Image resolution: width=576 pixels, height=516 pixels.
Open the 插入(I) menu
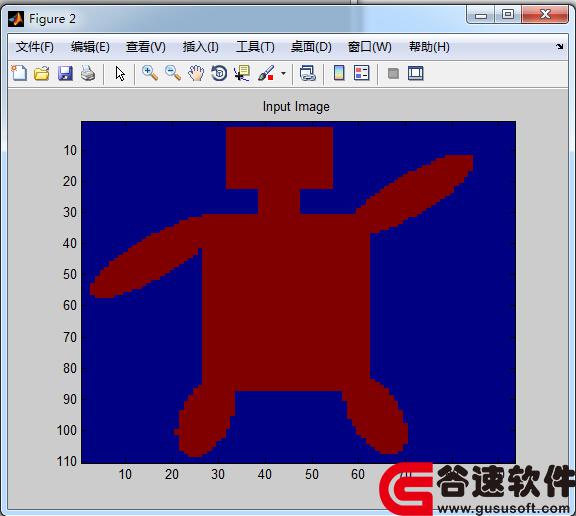click(x=200, y=47)
